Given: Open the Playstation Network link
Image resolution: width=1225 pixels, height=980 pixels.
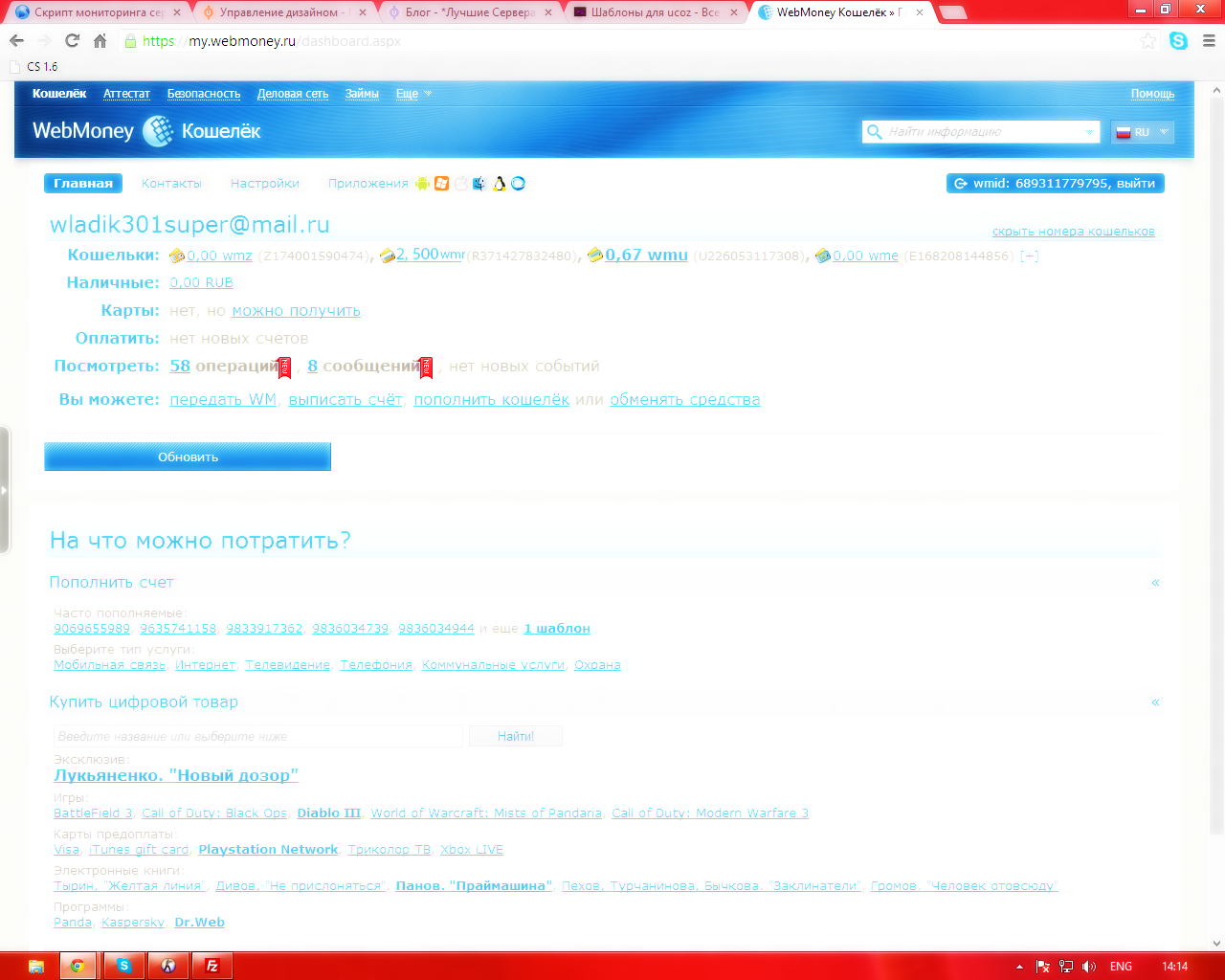Looking at the screenshot, I should 268,850.
